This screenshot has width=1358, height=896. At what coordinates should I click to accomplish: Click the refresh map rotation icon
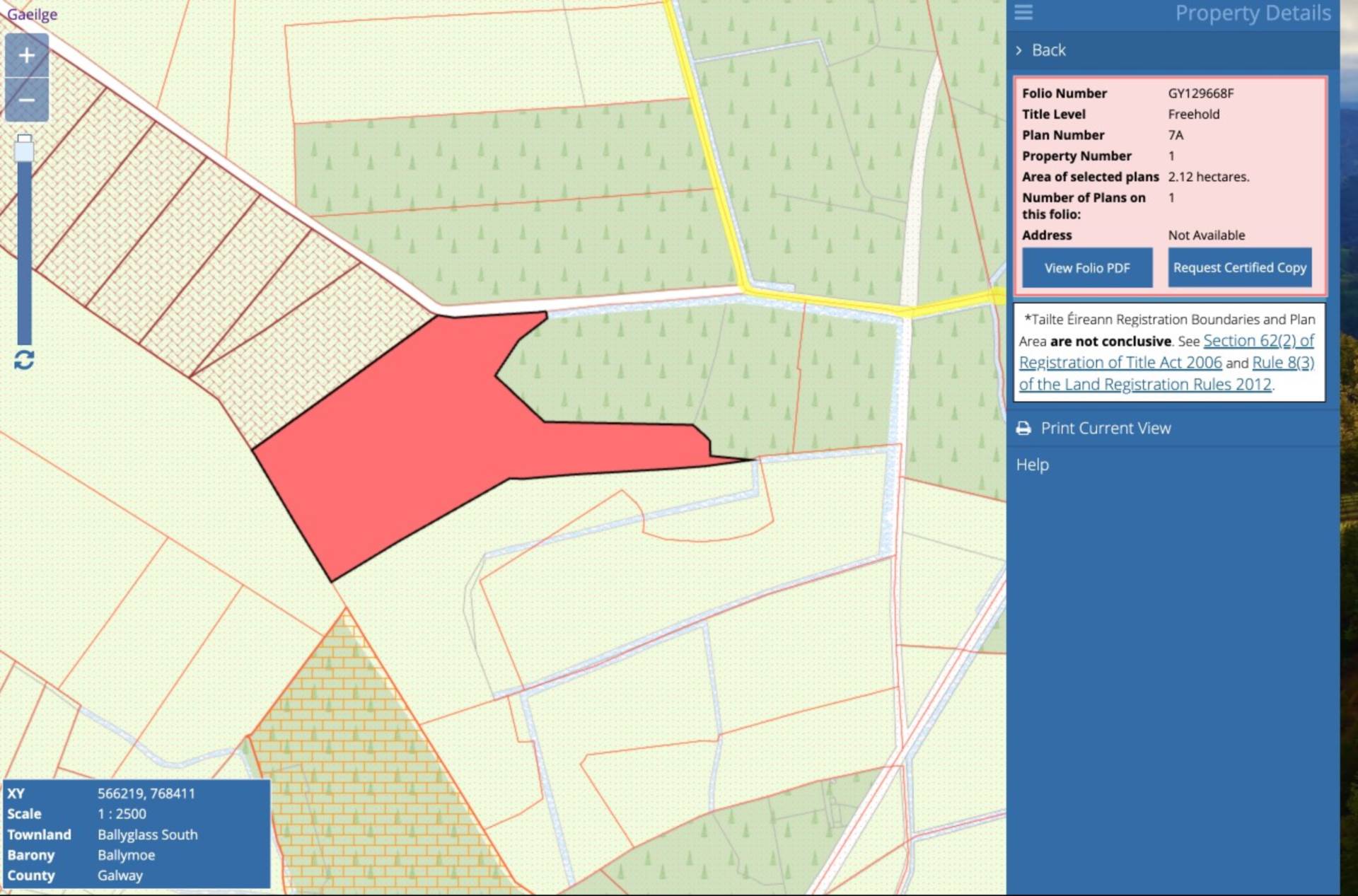24,360
